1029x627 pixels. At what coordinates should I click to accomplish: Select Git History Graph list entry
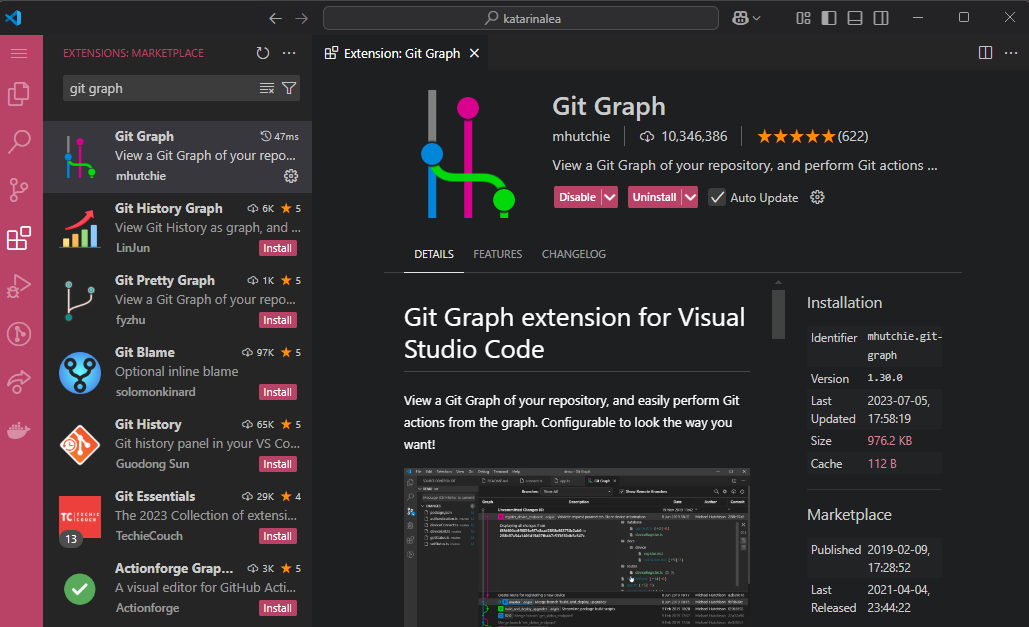click(x=177, y=228)
